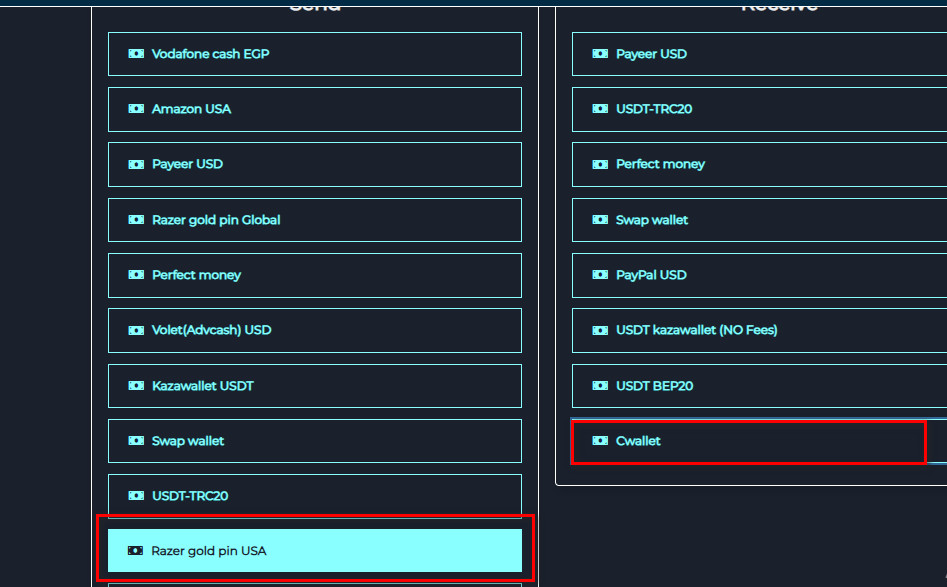This screenshot has height=587, width=947.
Task: Select Amazon USA in the Send column
Action: pyautogui.click(x=314, y=109)
